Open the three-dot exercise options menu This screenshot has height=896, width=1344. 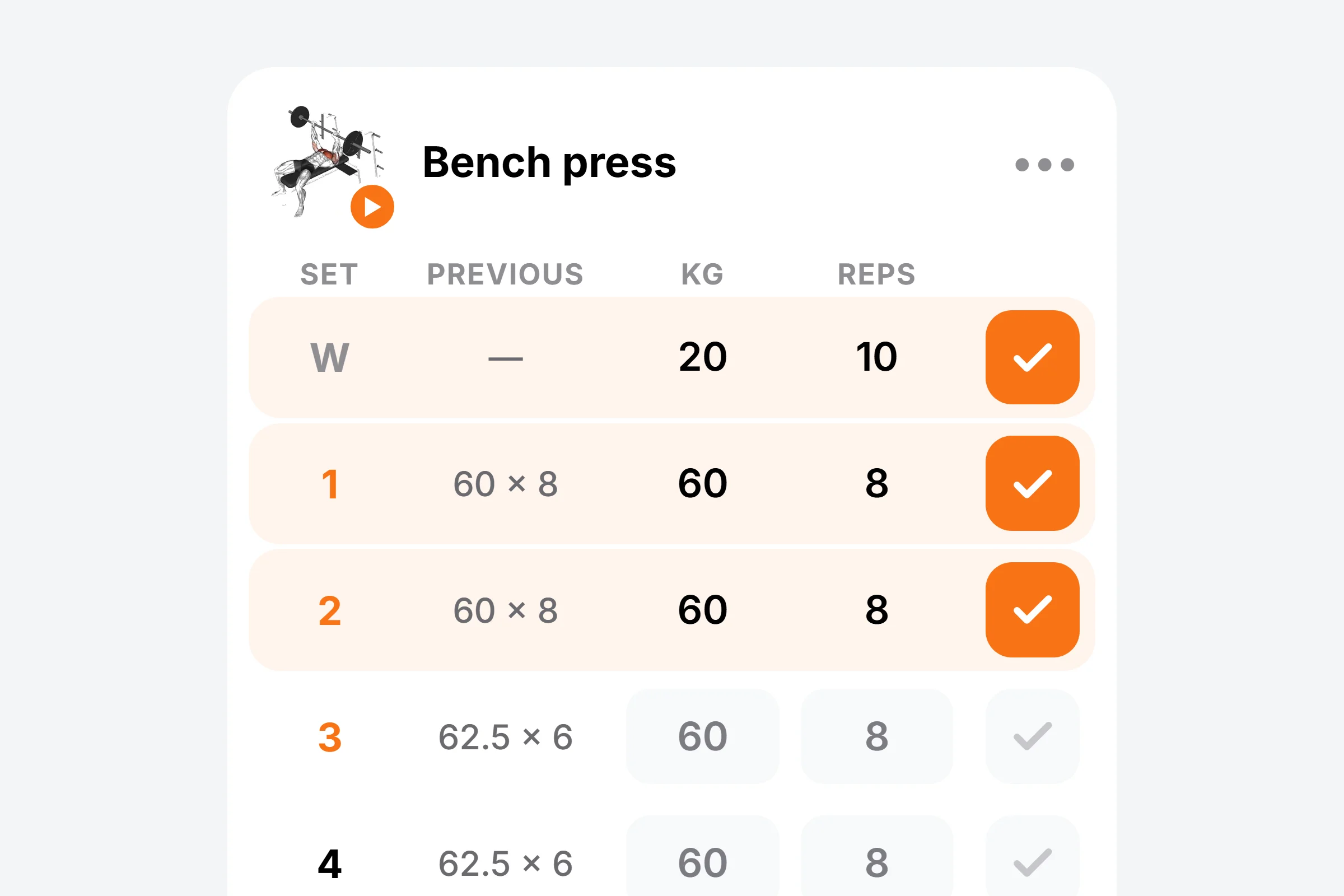tap(1044, 165)
